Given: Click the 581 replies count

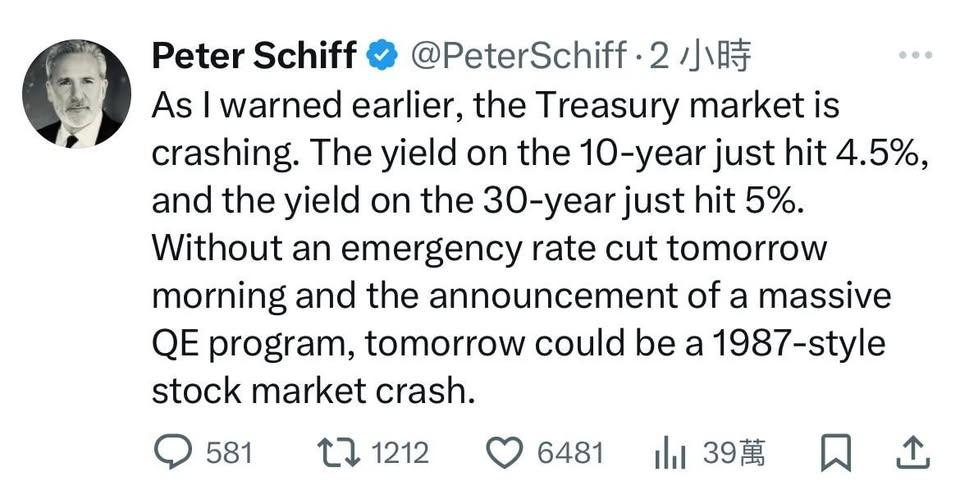Looking at the screenshot, I should [229, 453].
